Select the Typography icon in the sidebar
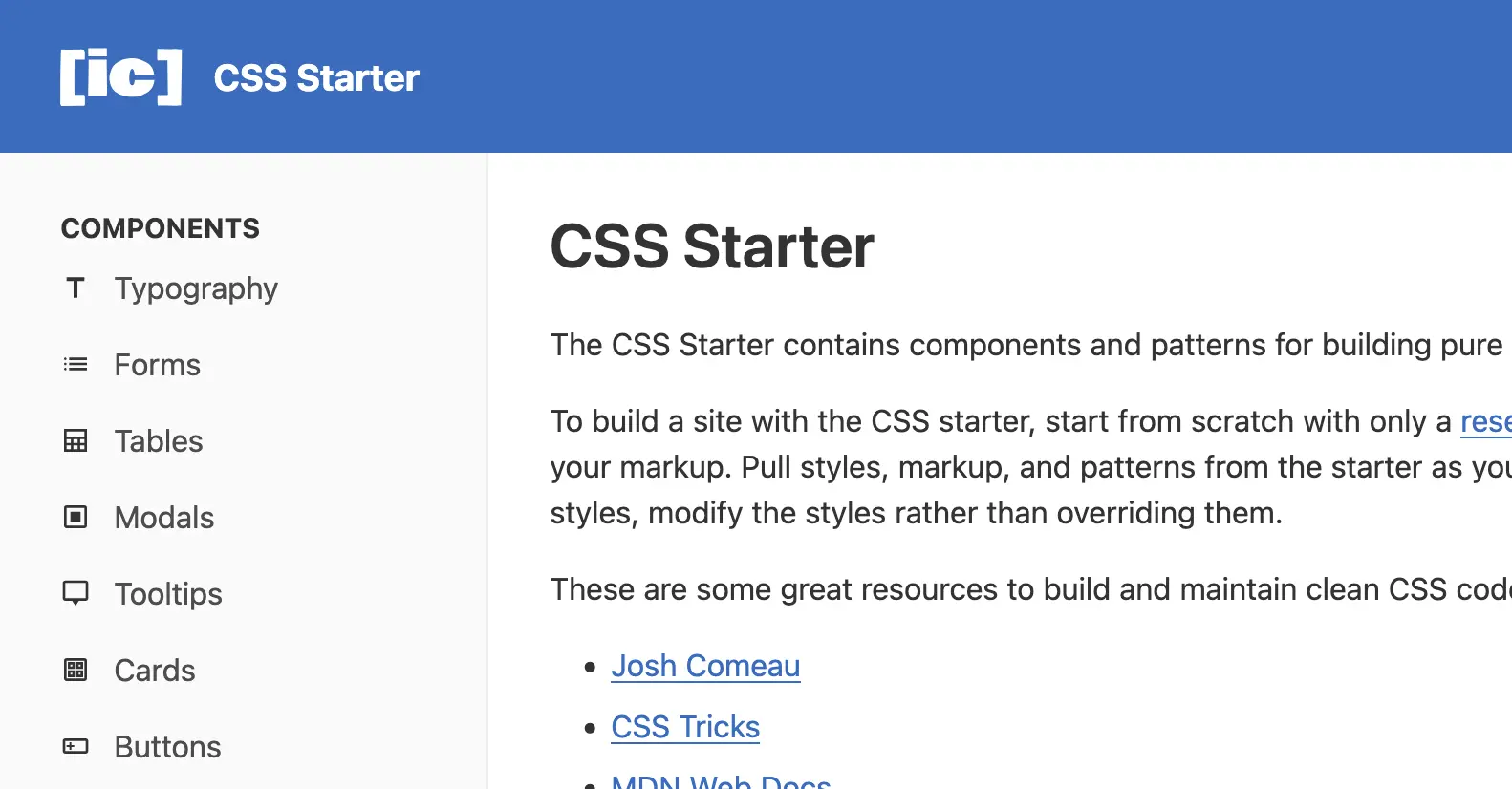The height and width of the screenshot is (789, 1512). [75, 288]
